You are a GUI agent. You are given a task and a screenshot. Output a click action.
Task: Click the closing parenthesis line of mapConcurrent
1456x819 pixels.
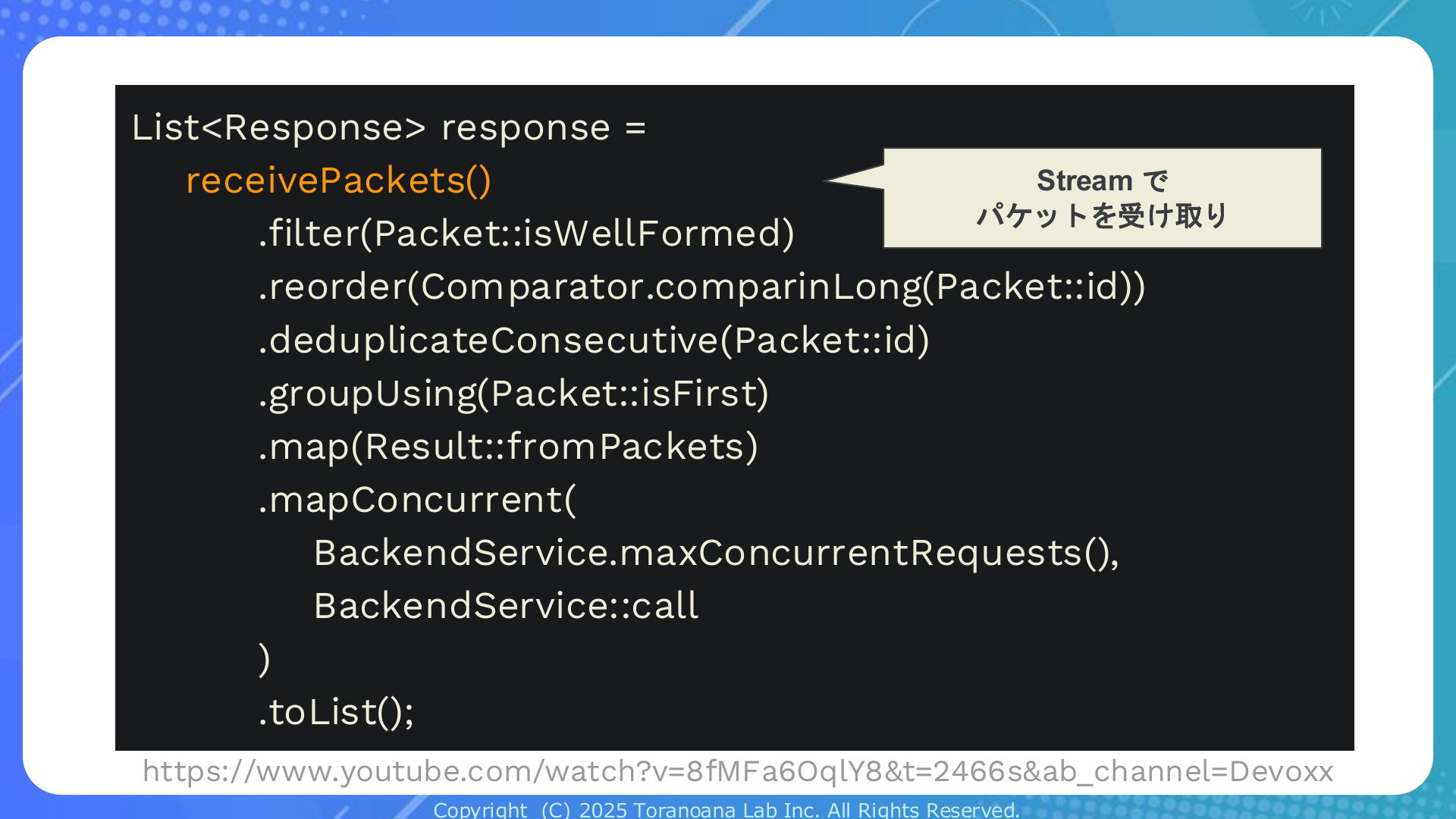point(264,660)
